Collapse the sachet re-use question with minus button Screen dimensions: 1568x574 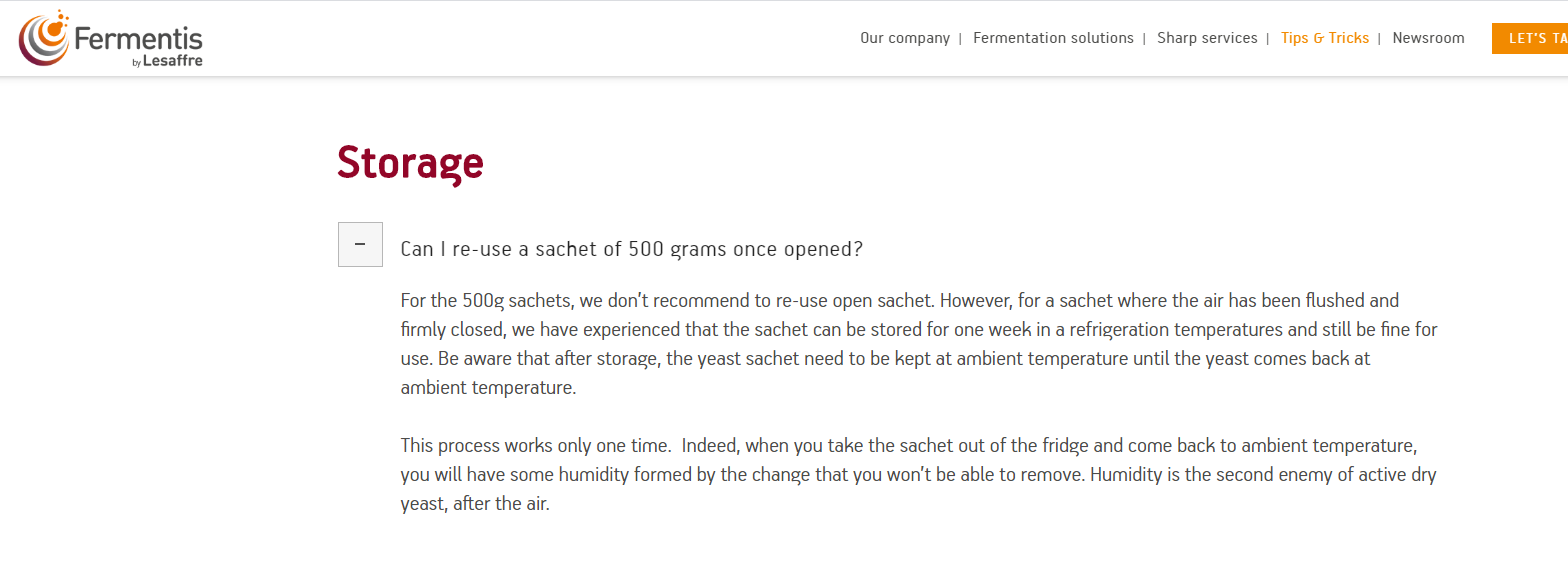360,244
